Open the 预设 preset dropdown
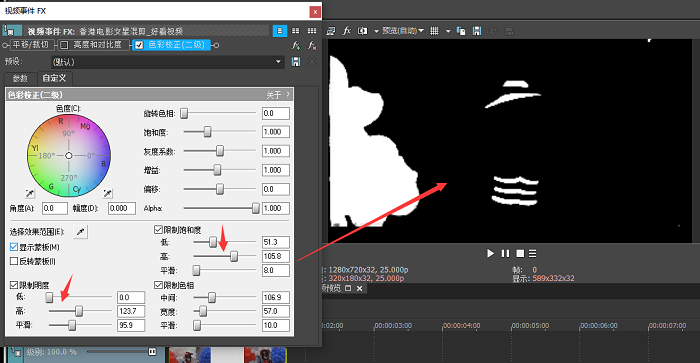700x363 pixels. pyautogui.click(x=279, y=62)
